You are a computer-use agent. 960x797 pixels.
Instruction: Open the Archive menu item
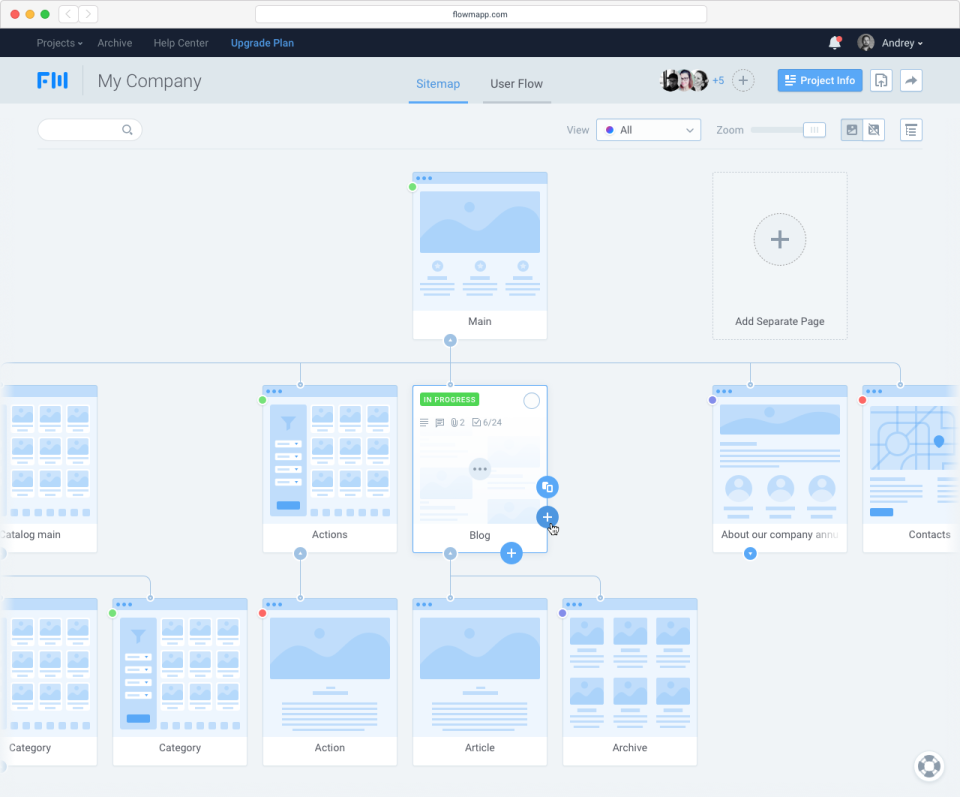114,43
